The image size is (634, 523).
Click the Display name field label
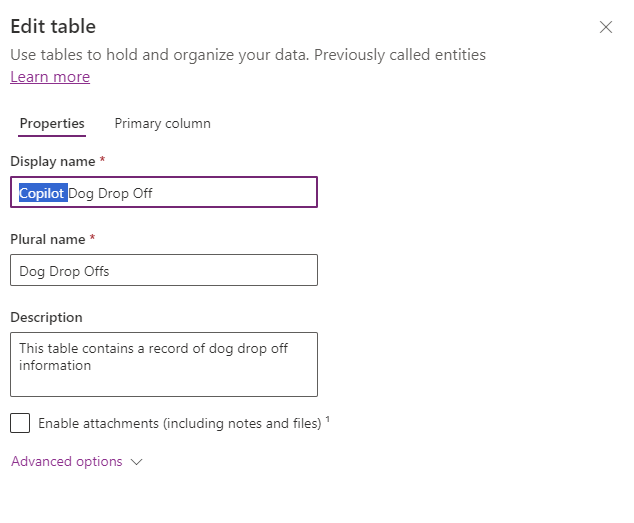pos(52,162)
